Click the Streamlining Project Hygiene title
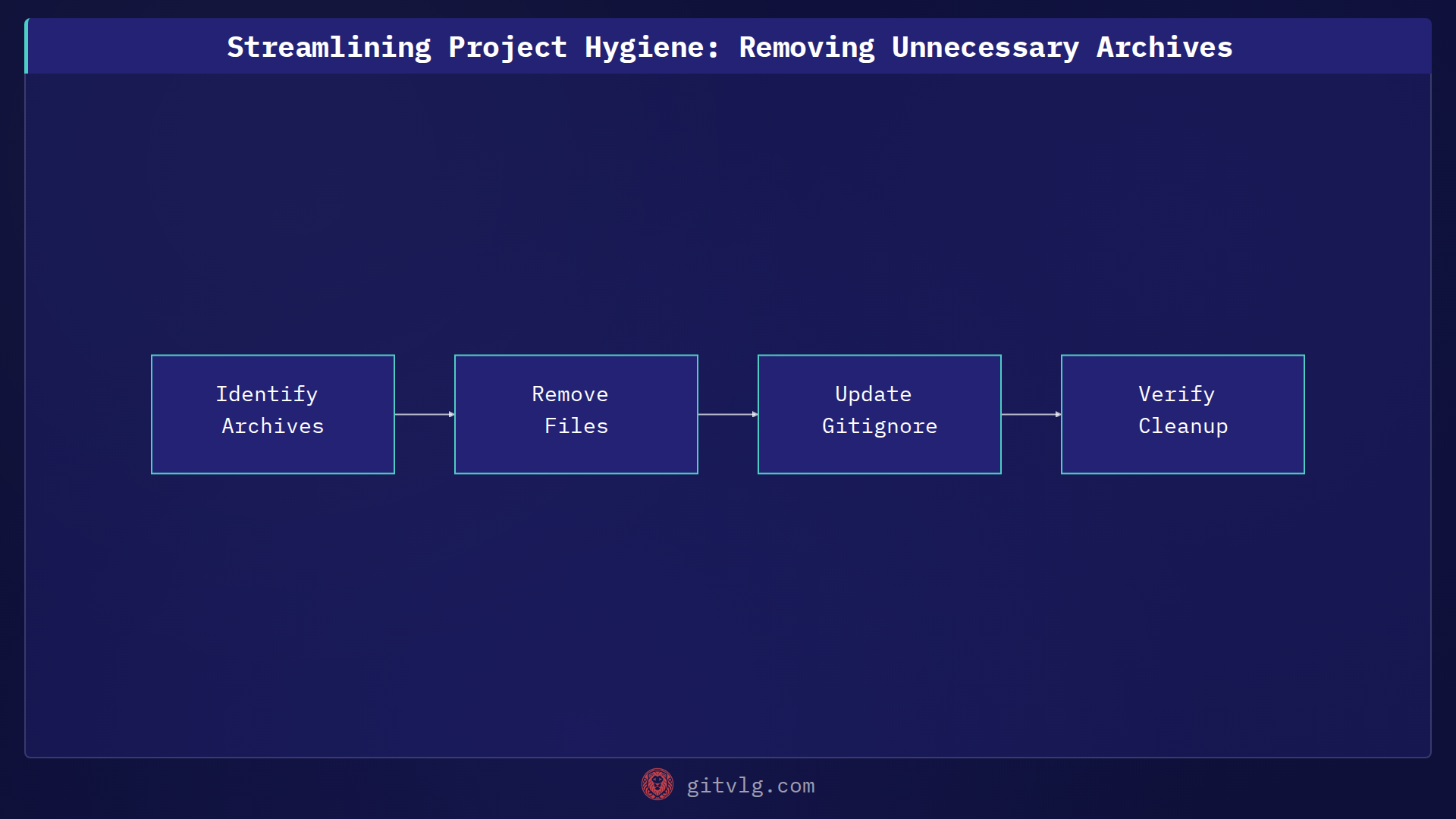Viewport: 1456px width, 819px height. (x=730, y=47)
